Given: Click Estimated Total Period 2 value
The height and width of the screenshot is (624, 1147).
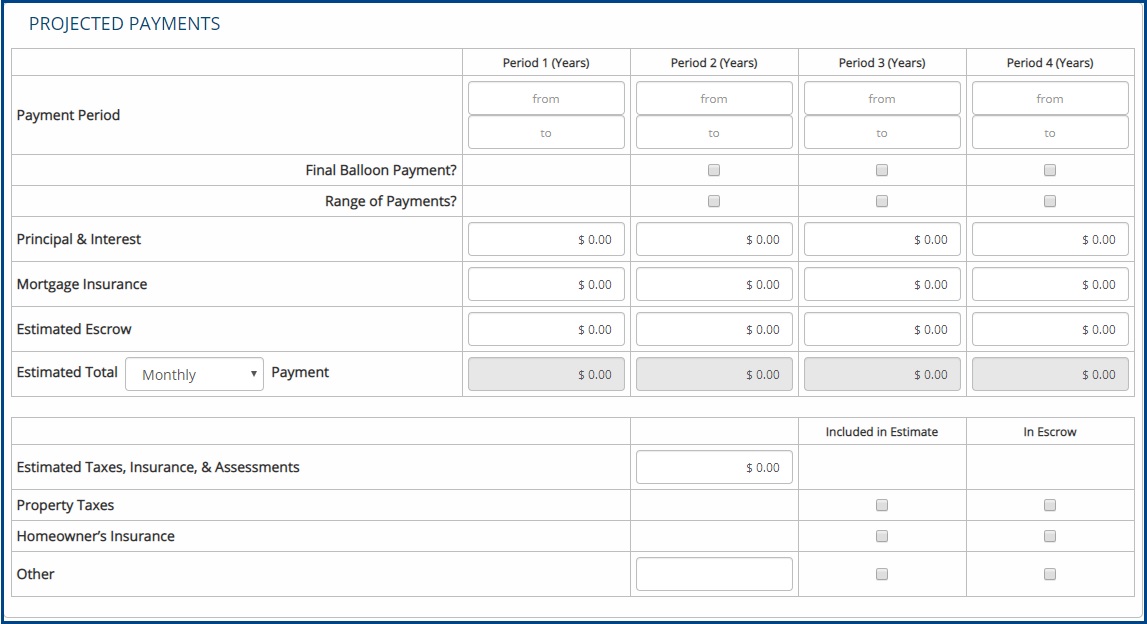Looking at the screenshot, I should tap(714, 374).
